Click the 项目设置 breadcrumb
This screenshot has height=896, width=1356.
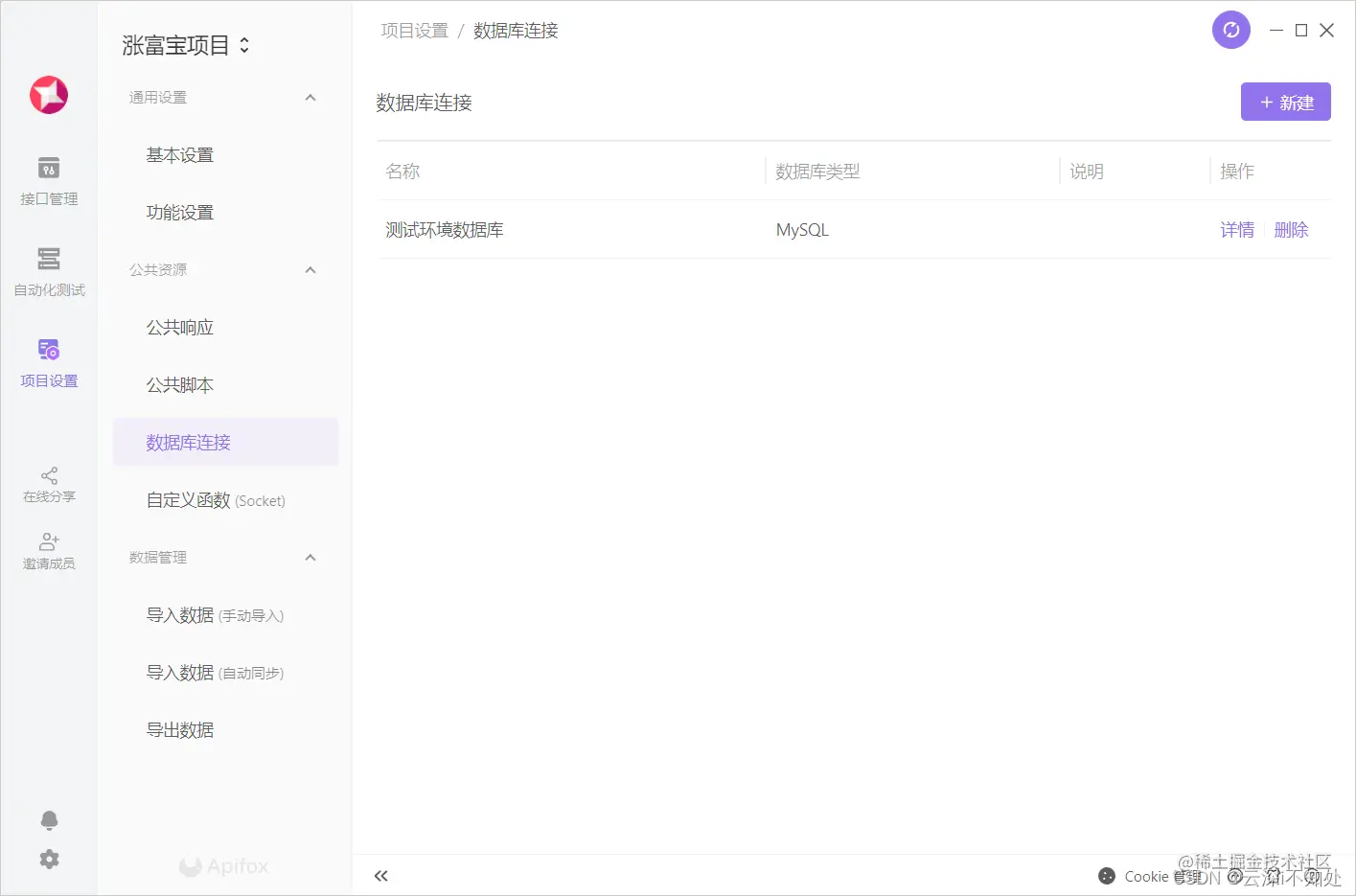coord(415,31)
